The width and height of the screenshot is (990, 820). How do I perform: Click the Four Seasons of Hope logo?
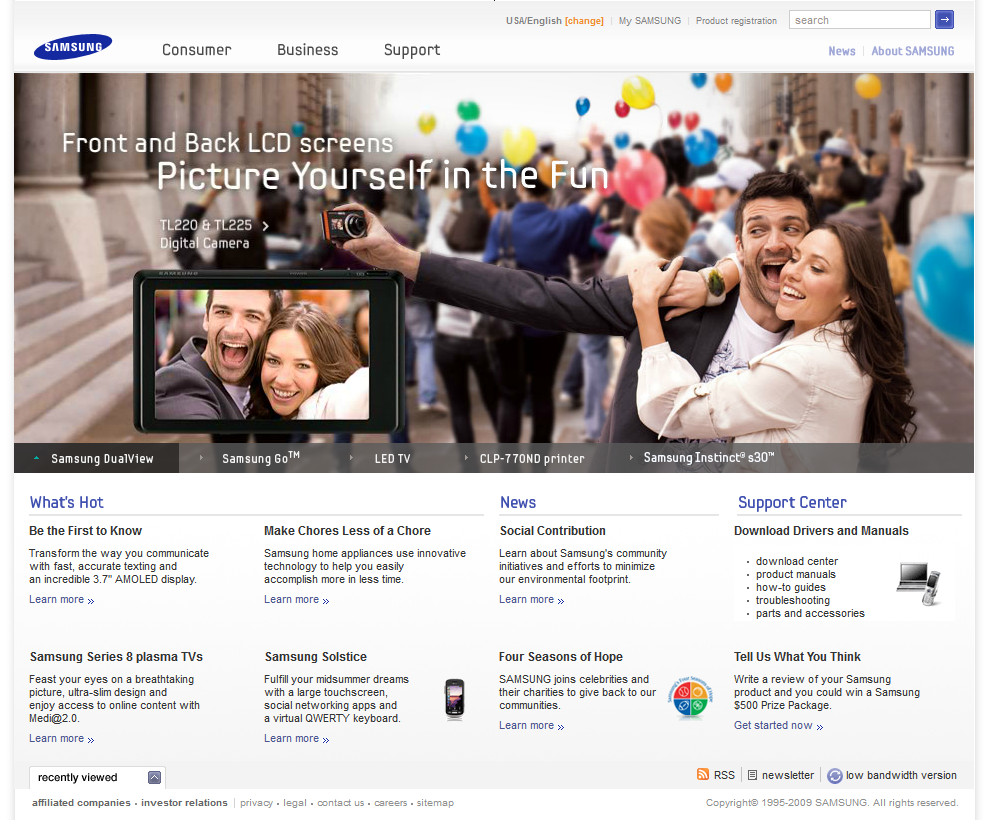[689, 698]
